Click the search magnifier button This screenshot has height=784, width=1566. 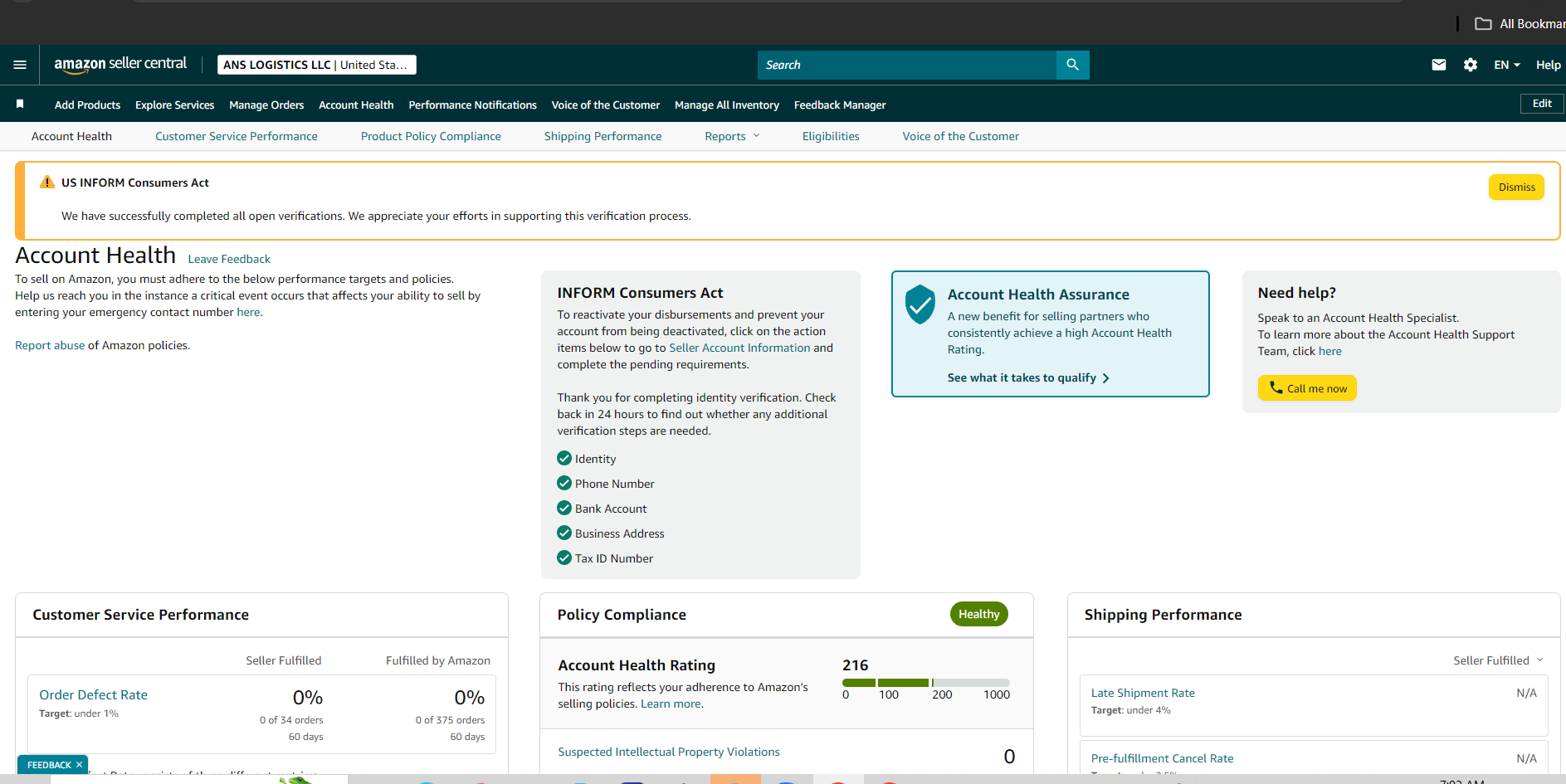coord(1072,65)
